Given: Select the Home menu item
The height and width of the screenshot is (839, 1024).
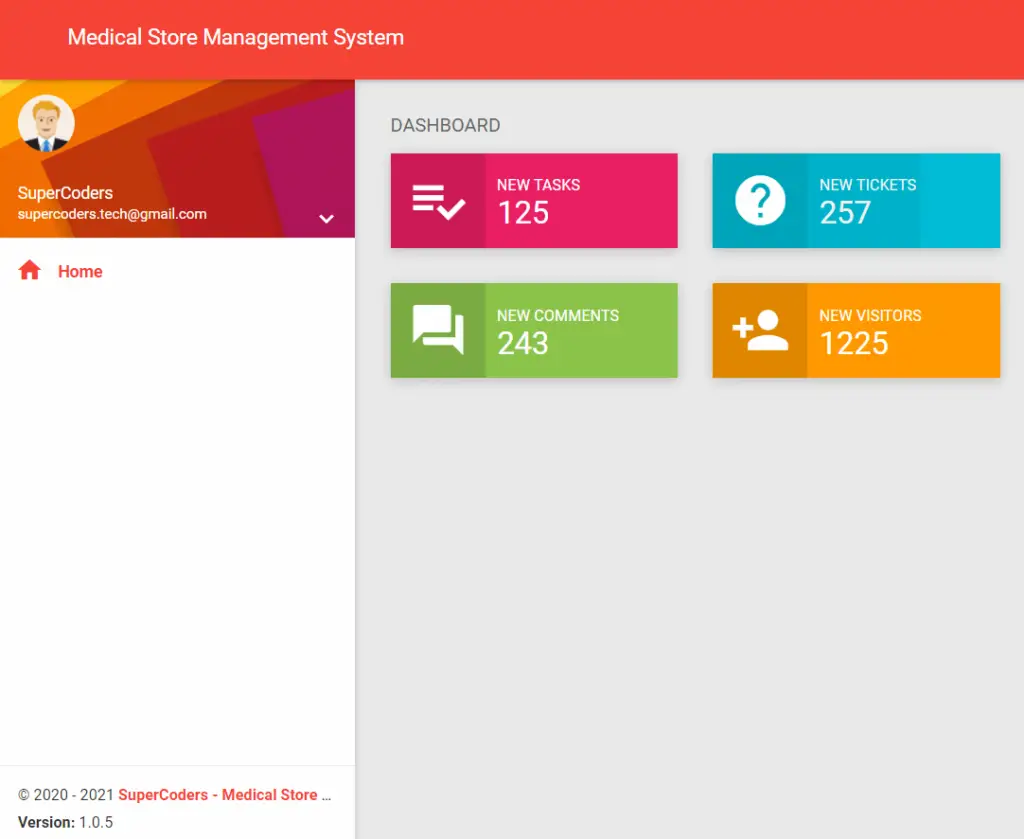Looking at the screenshot, I should (80, 271).
